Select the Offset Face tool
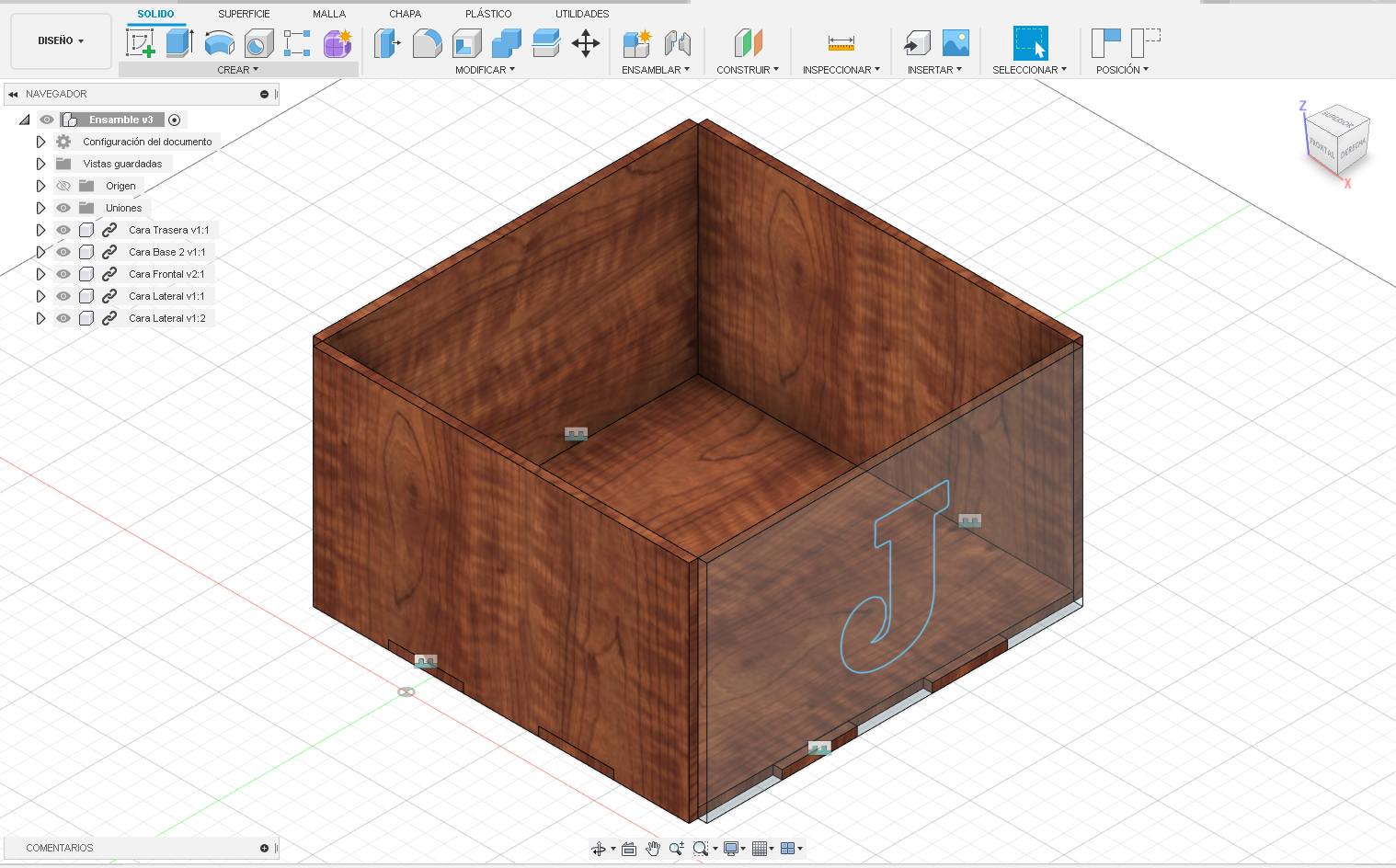 (x=545, y=43)
